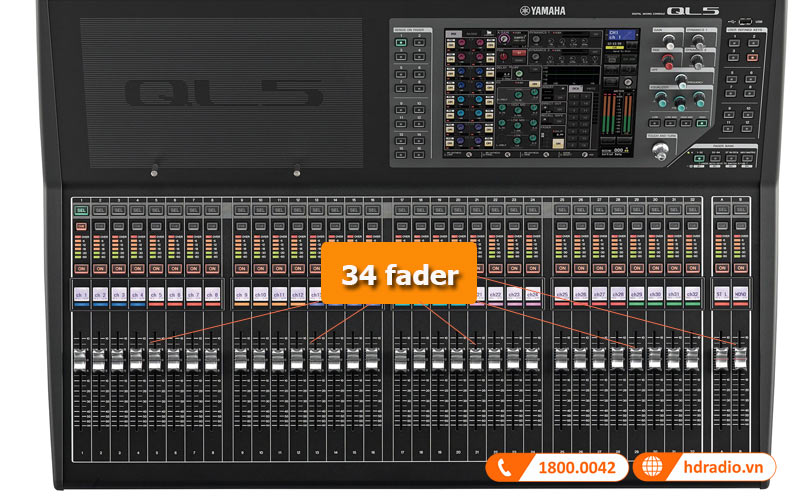
Task: Touch the channel 16 fader cap
Action: click(x=372, y=359)
